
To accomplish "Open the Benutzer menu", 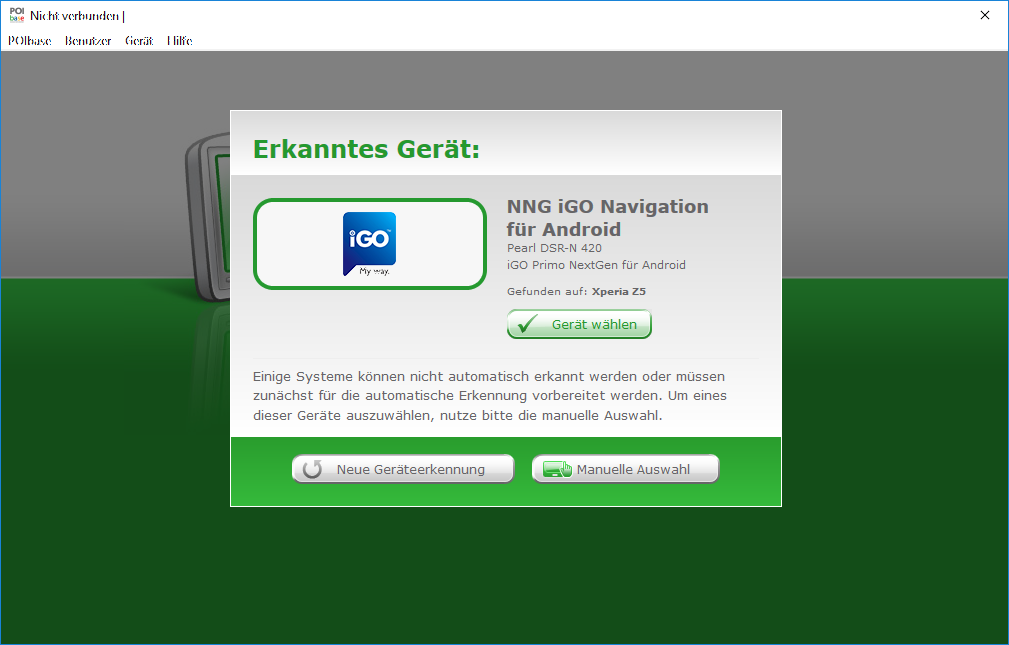I will pyautogui.click(x=88, y=41).
